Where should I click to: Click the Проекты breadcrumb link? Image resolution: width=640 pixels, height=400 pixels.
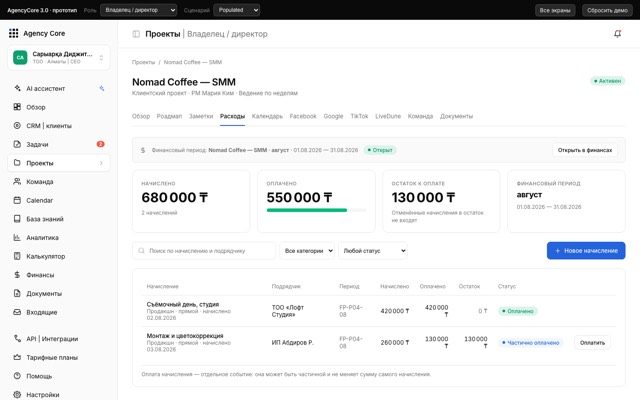[143, 62]
